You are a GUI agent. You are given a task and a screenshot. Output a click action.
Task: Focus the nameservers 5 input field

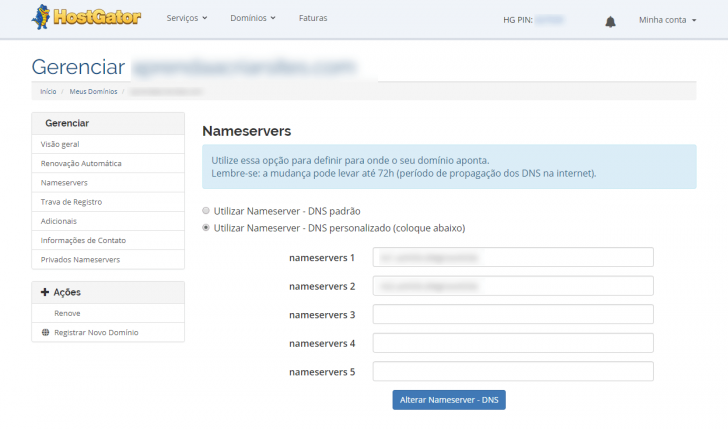point(513,371)
